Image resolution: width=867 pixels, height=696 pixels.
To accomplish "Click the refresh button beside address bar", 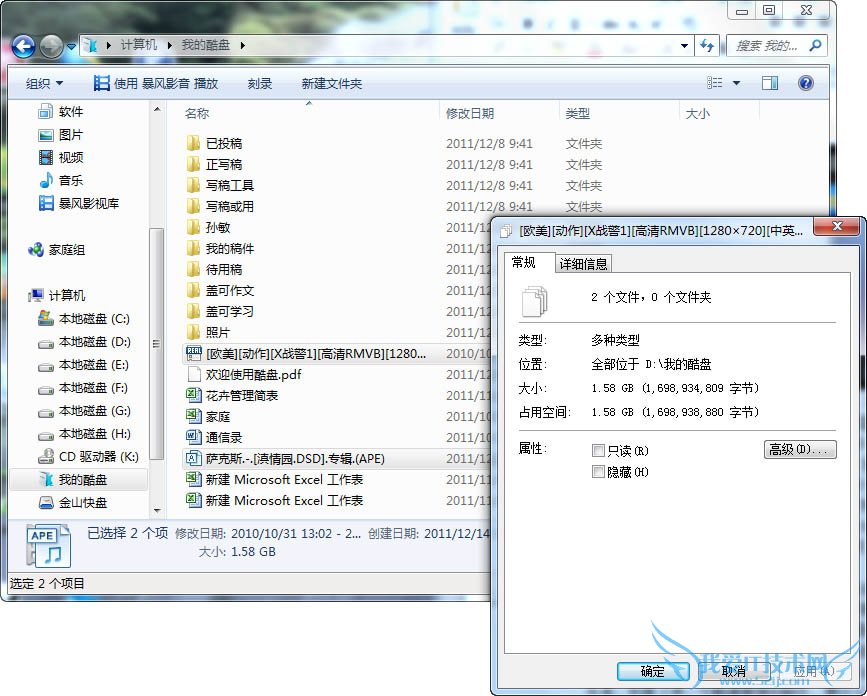I will 707,45.
